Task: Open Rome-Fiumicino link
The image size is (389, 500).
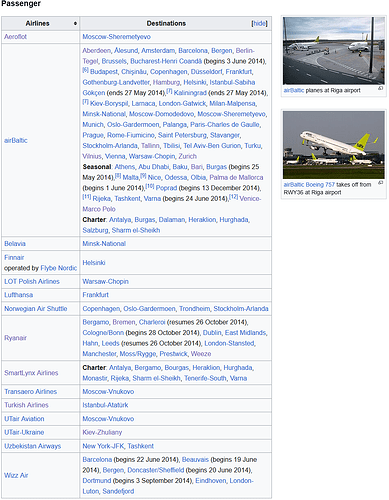Action: pos(131,135)
